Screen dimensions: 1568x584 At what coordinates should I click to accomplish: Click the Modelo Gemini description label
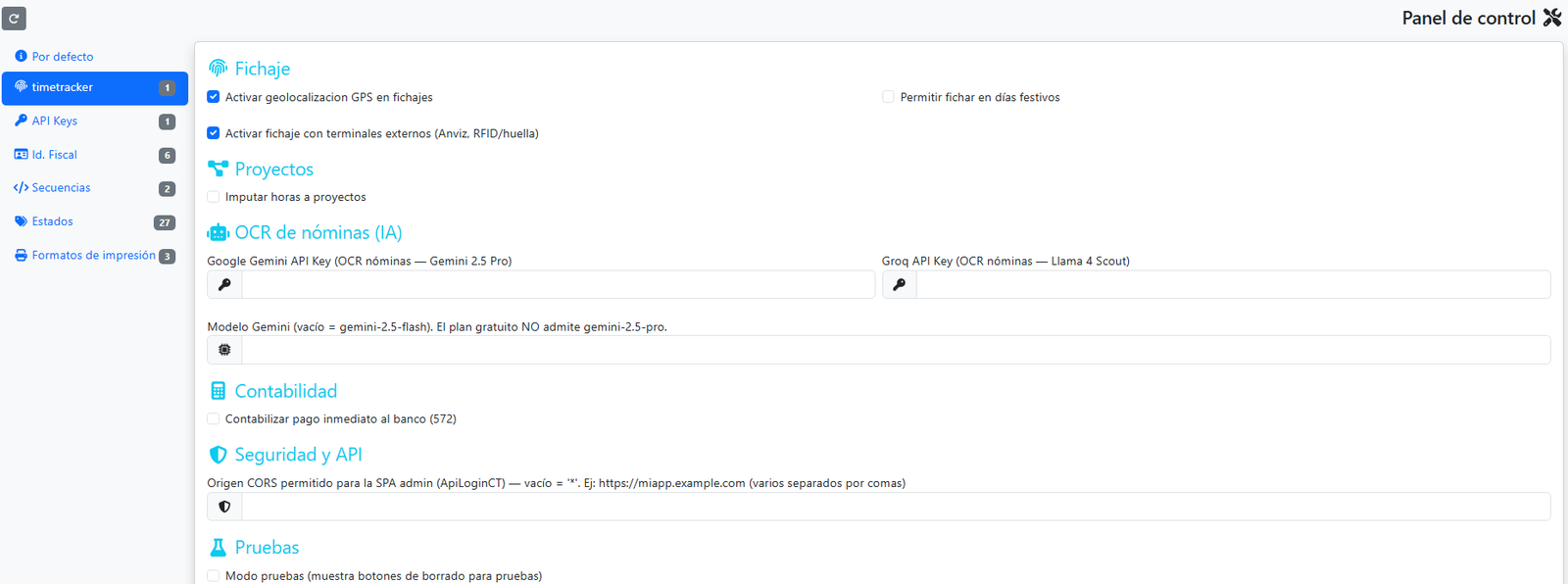437,326
